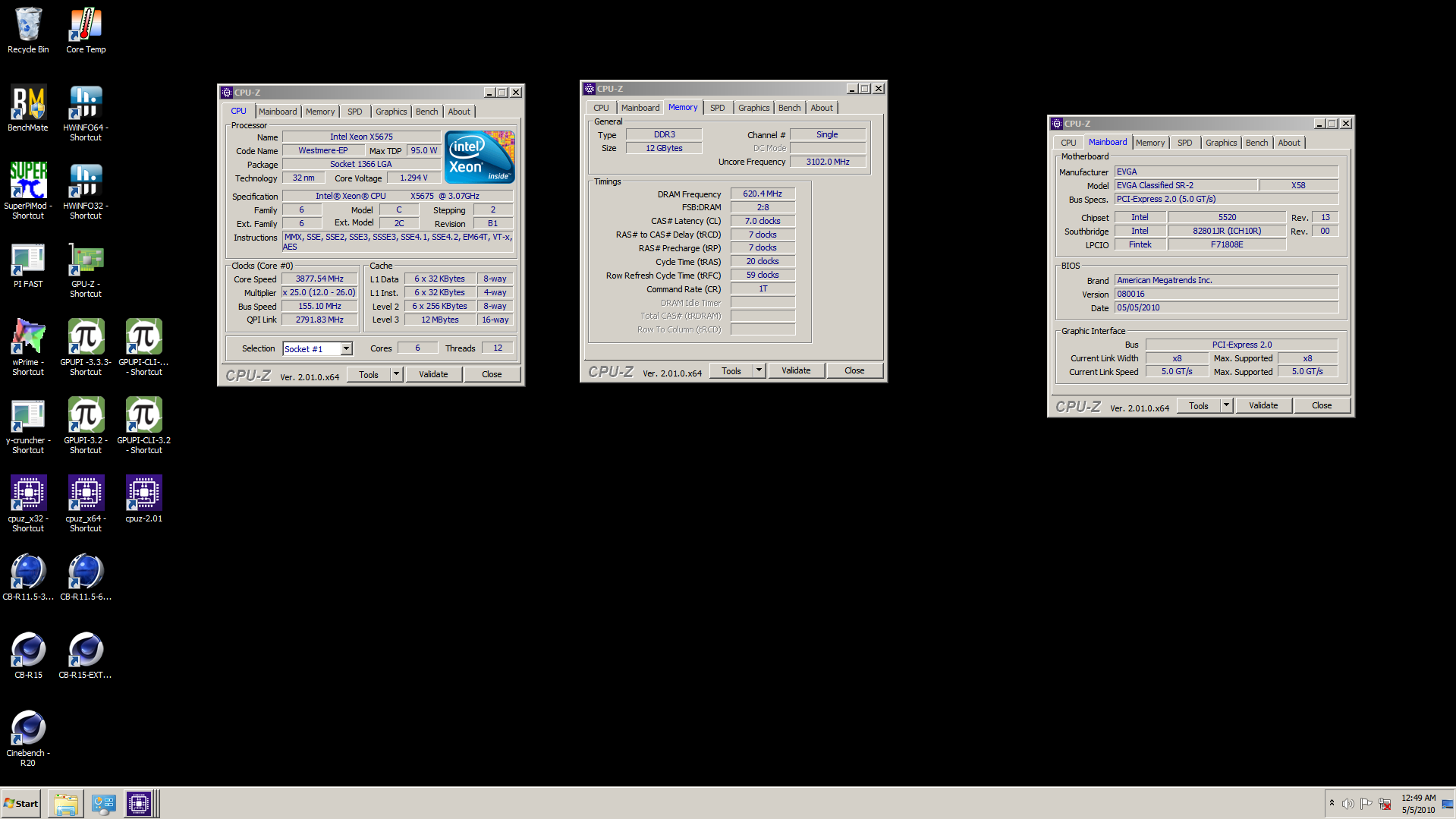Launch GPU-Z shortcut icon
The width and height of the screenshot is (1456, 819).
click(86, 269)
